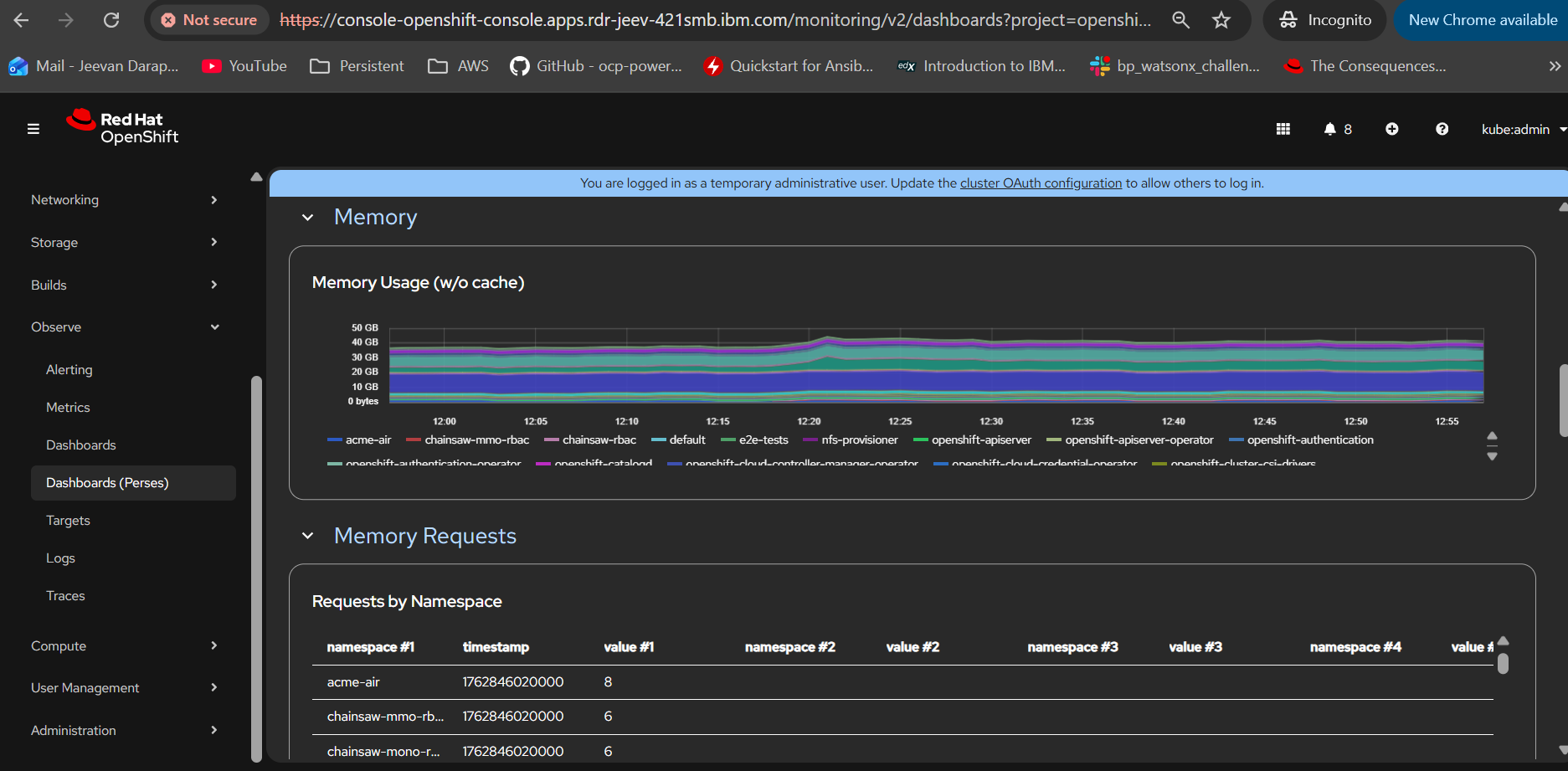1568x771 pixels.
Task: Open the cluster OAuth configuration link
Action: 1041,183
